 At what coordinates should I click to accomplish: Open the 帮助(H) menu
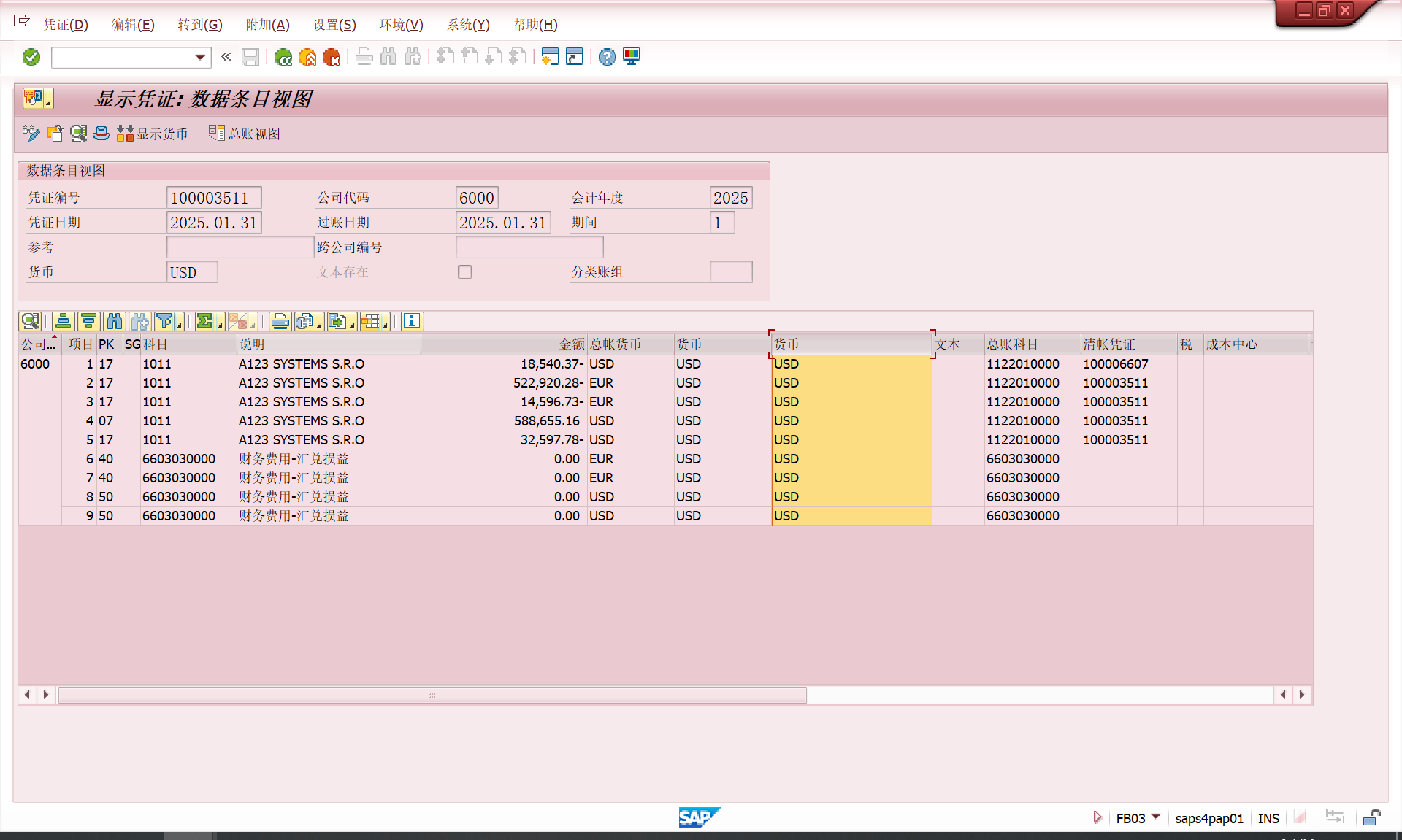(x=535, y=25)
